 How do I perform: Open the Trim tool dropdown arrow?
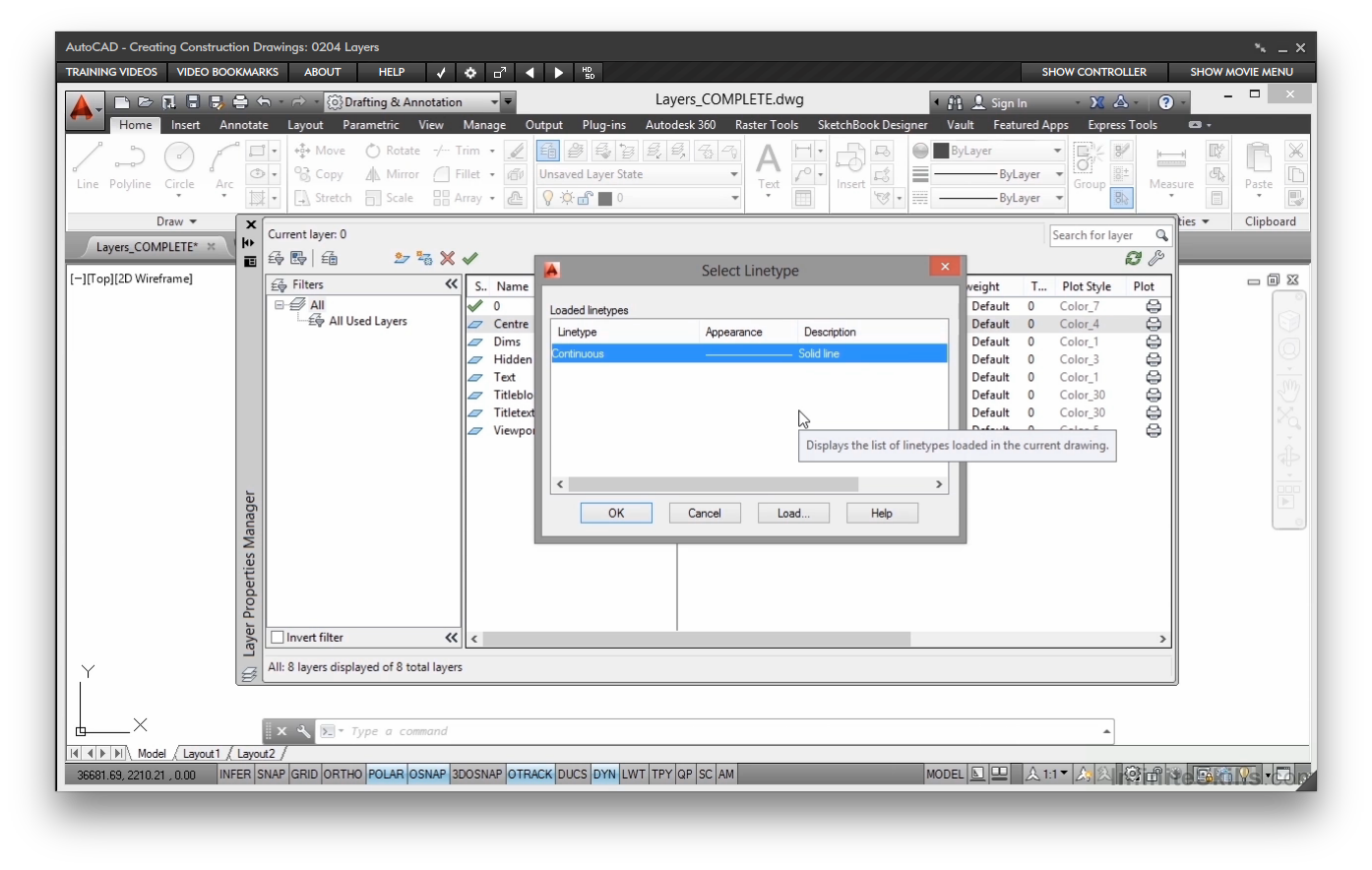tap(492, 151)
